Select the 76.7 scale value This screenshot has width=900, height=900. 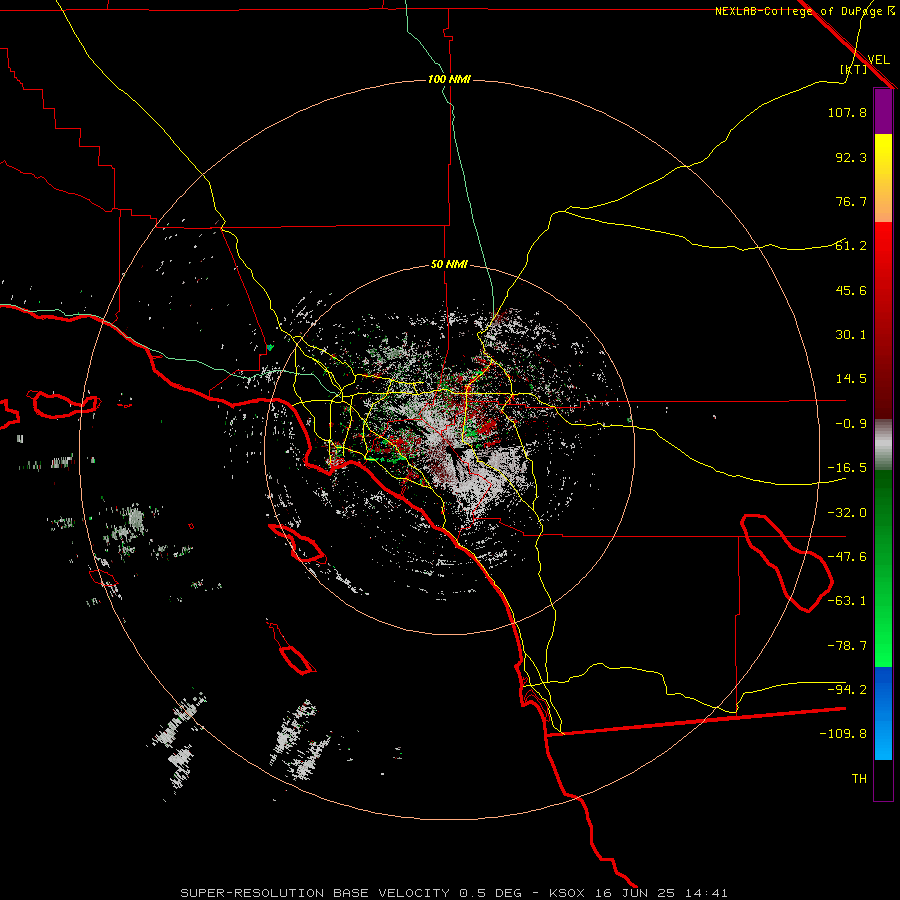click(851, 201)
